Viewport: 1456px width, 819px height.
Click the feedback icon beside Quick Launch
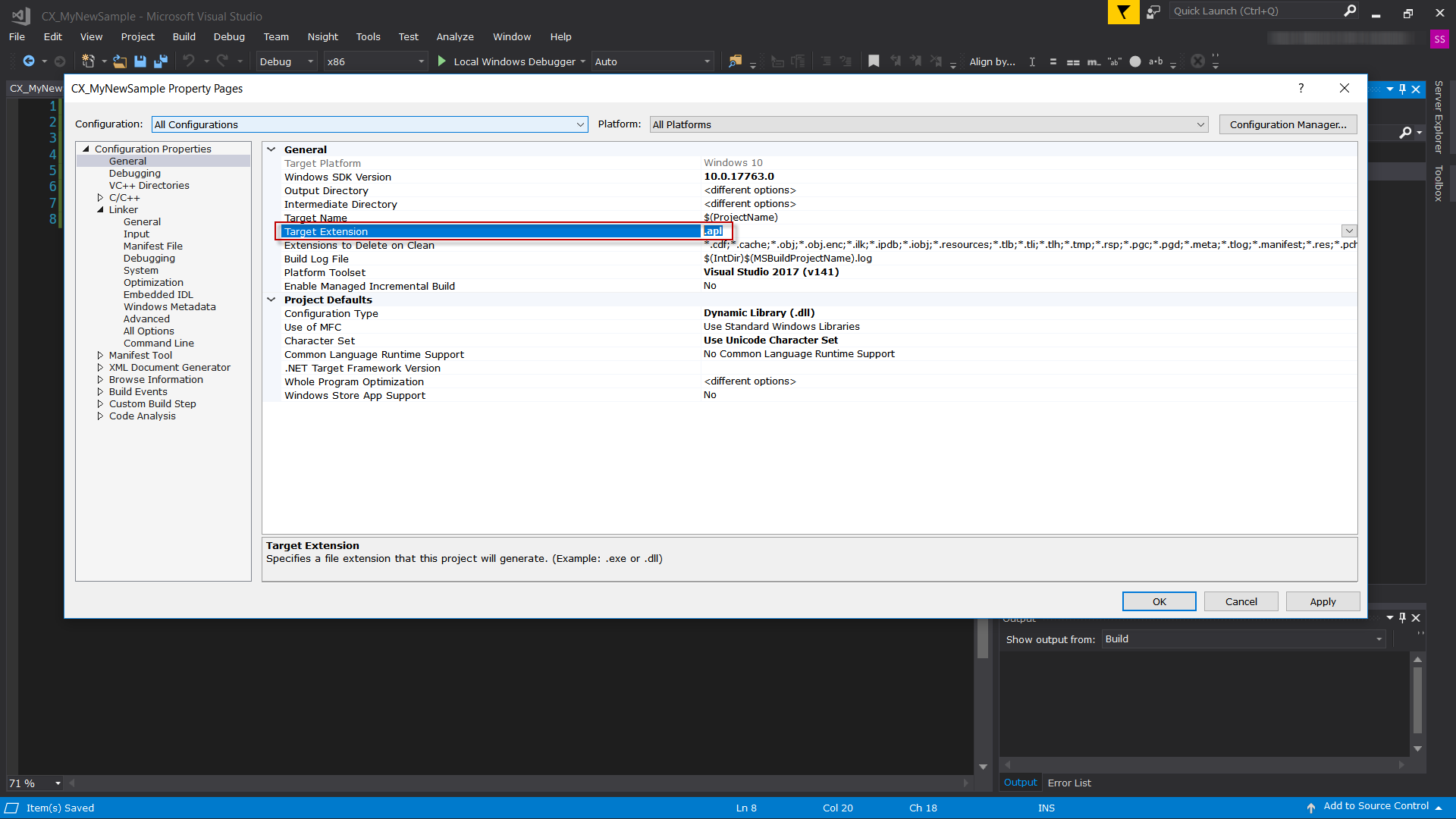pos(1153,12)
